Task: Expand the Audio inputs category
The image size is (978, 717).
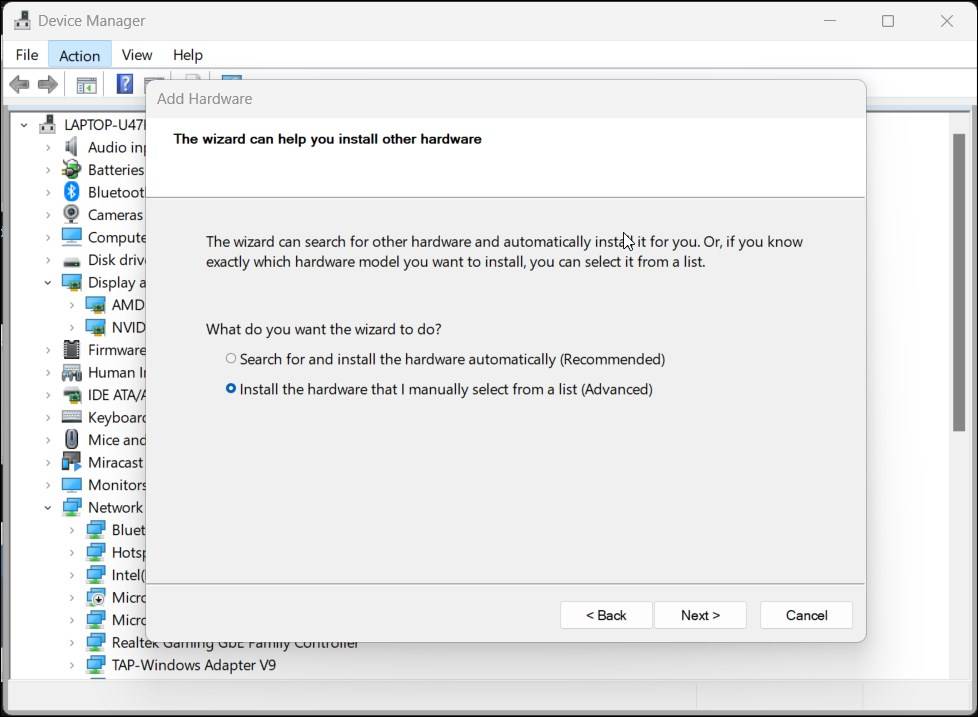Action: 48,148
